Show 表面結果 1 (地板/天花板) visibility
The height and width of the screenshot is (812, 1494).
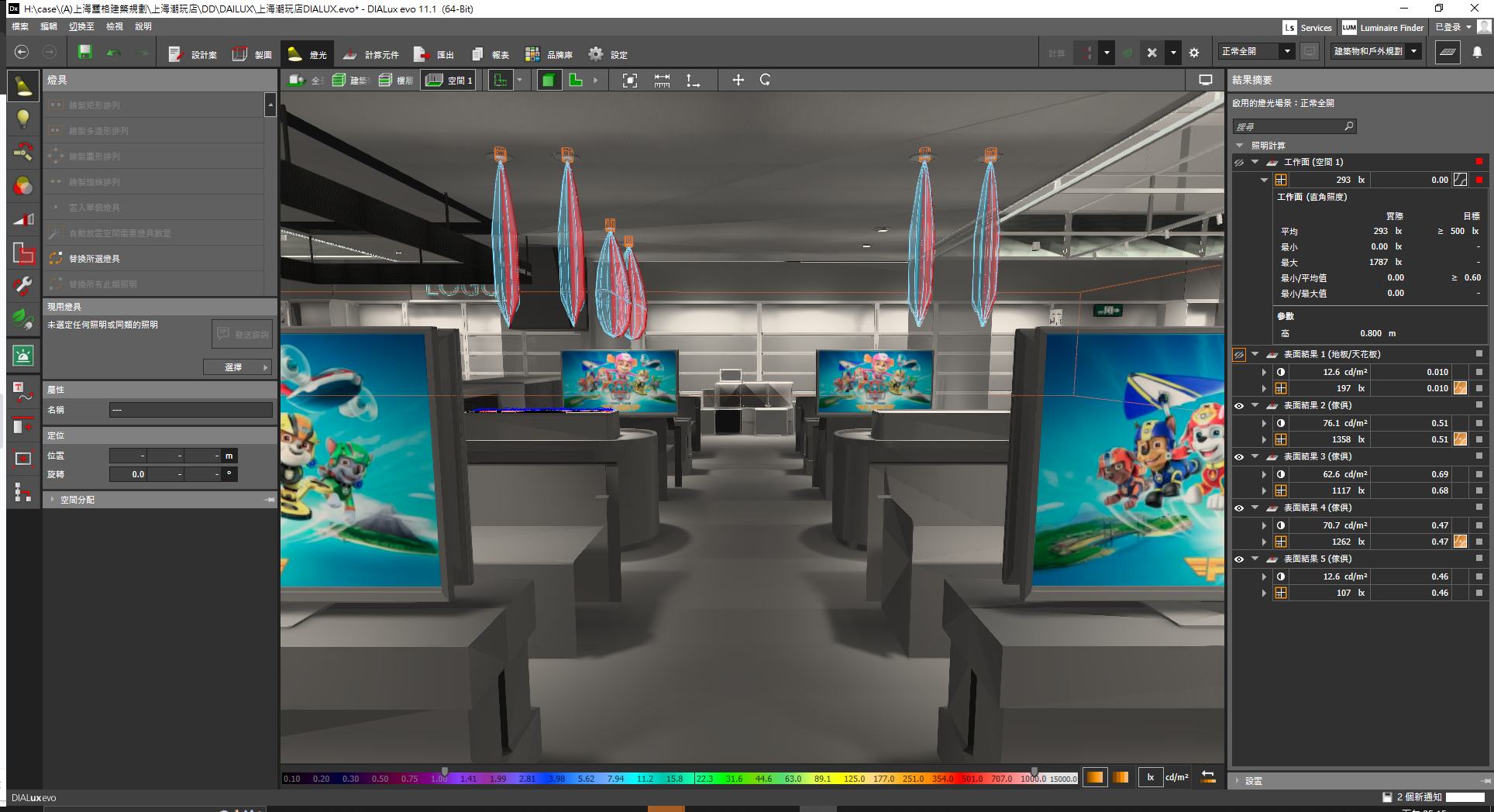click(1238, 354)
